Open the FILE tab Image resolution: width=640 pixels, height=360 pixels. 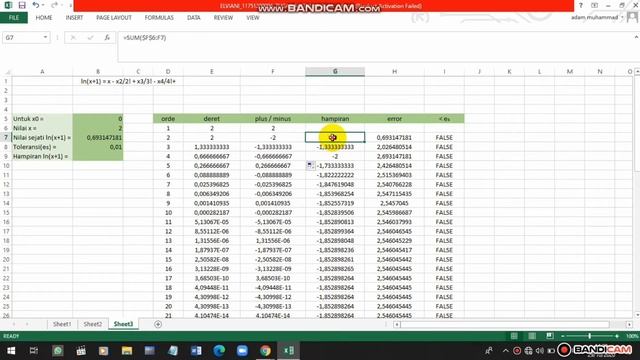(14, 18)
